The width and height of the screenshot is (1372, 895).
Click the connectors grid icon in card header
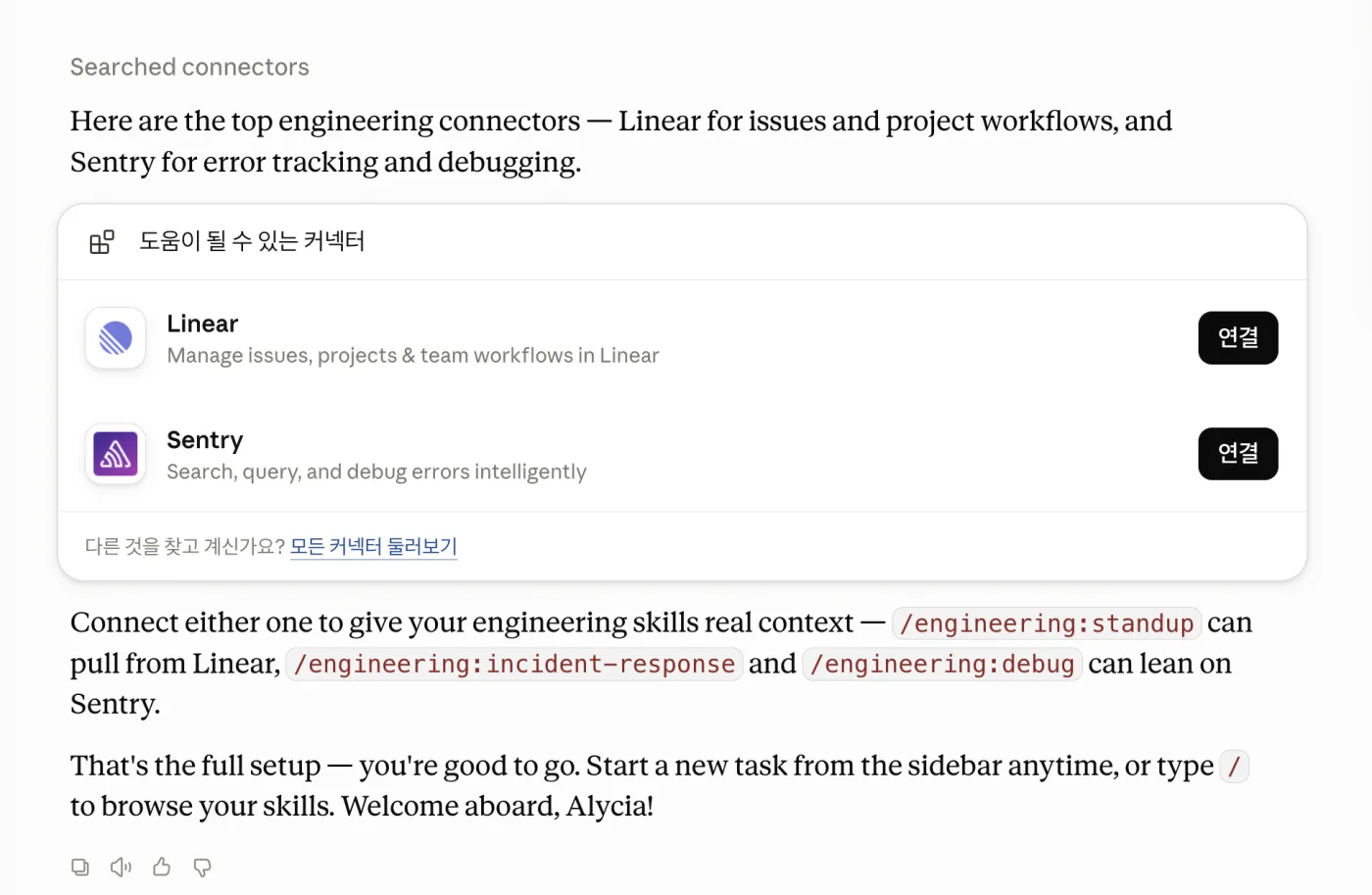tap(102, 241)
